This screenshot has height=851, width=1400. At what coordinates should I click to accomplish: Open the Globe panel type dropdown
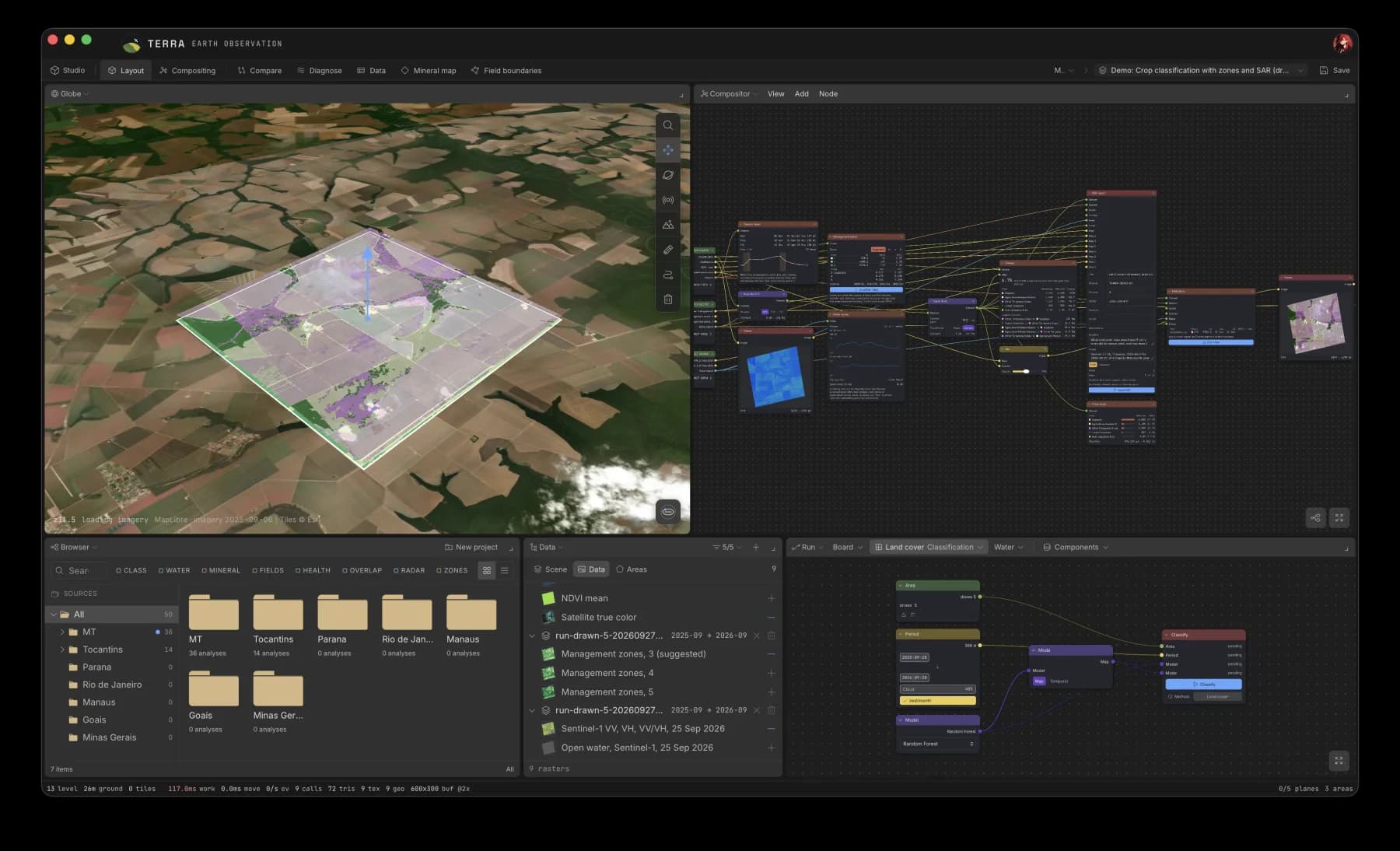pyautogui.click(x=70, y=94)
